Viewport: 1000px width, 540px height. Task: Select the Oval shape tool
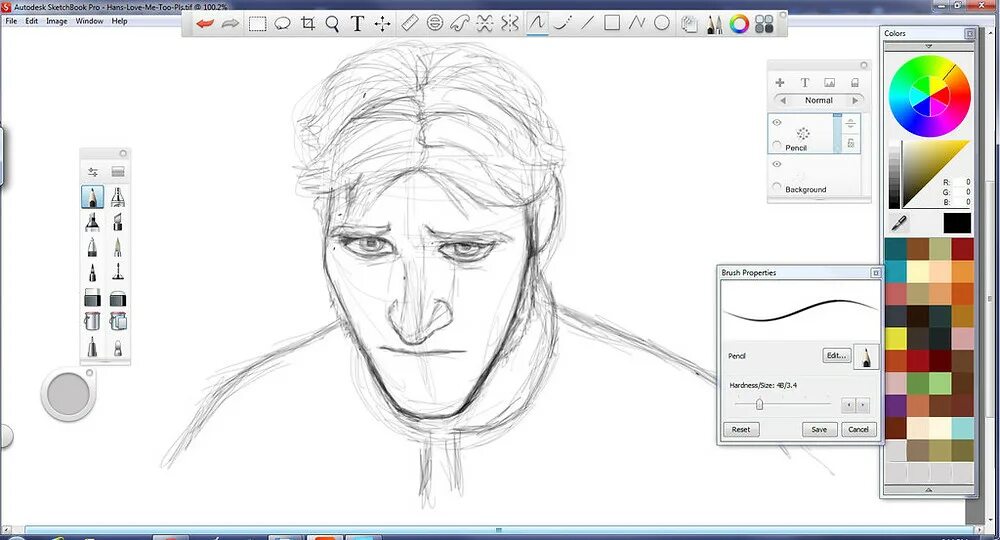[x=662, y=23]
